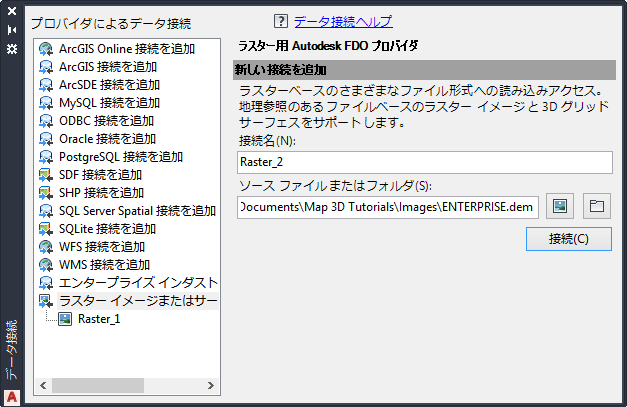Click the ArcSDE connection icon
This screenshot has height=407, width=627.
(x=46, y=85)
